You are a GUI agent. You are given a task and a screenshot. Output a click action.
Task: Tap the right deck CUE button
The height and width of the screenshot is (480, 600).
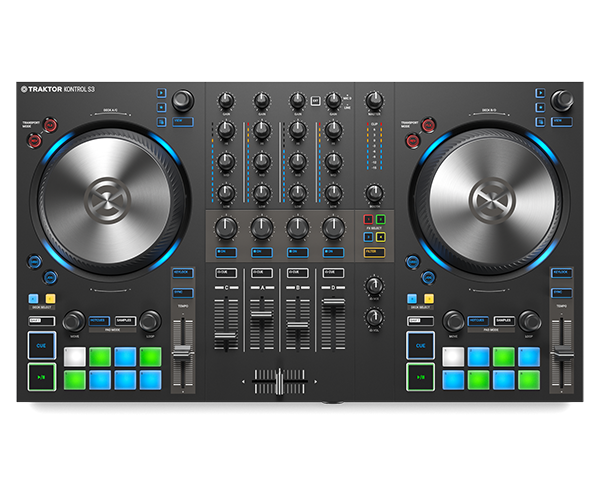pyautogui.click(x=421, y=346)
